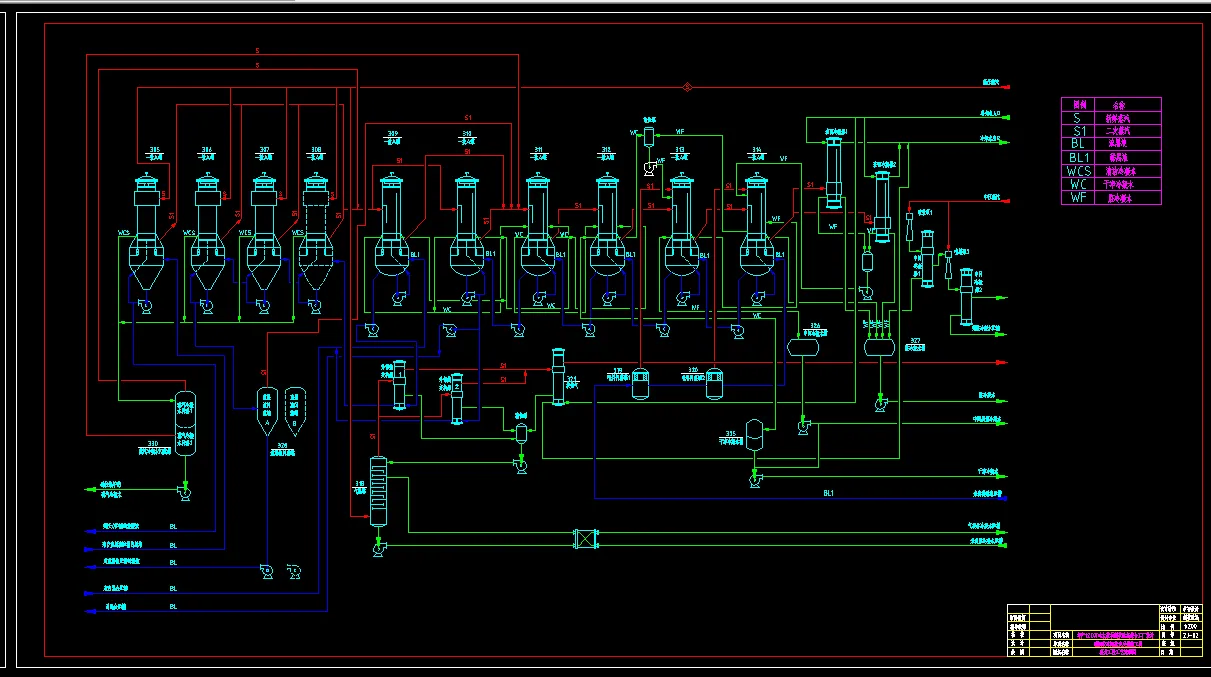
Task: Select the pump below separator 330
Action: coord(184,491)
